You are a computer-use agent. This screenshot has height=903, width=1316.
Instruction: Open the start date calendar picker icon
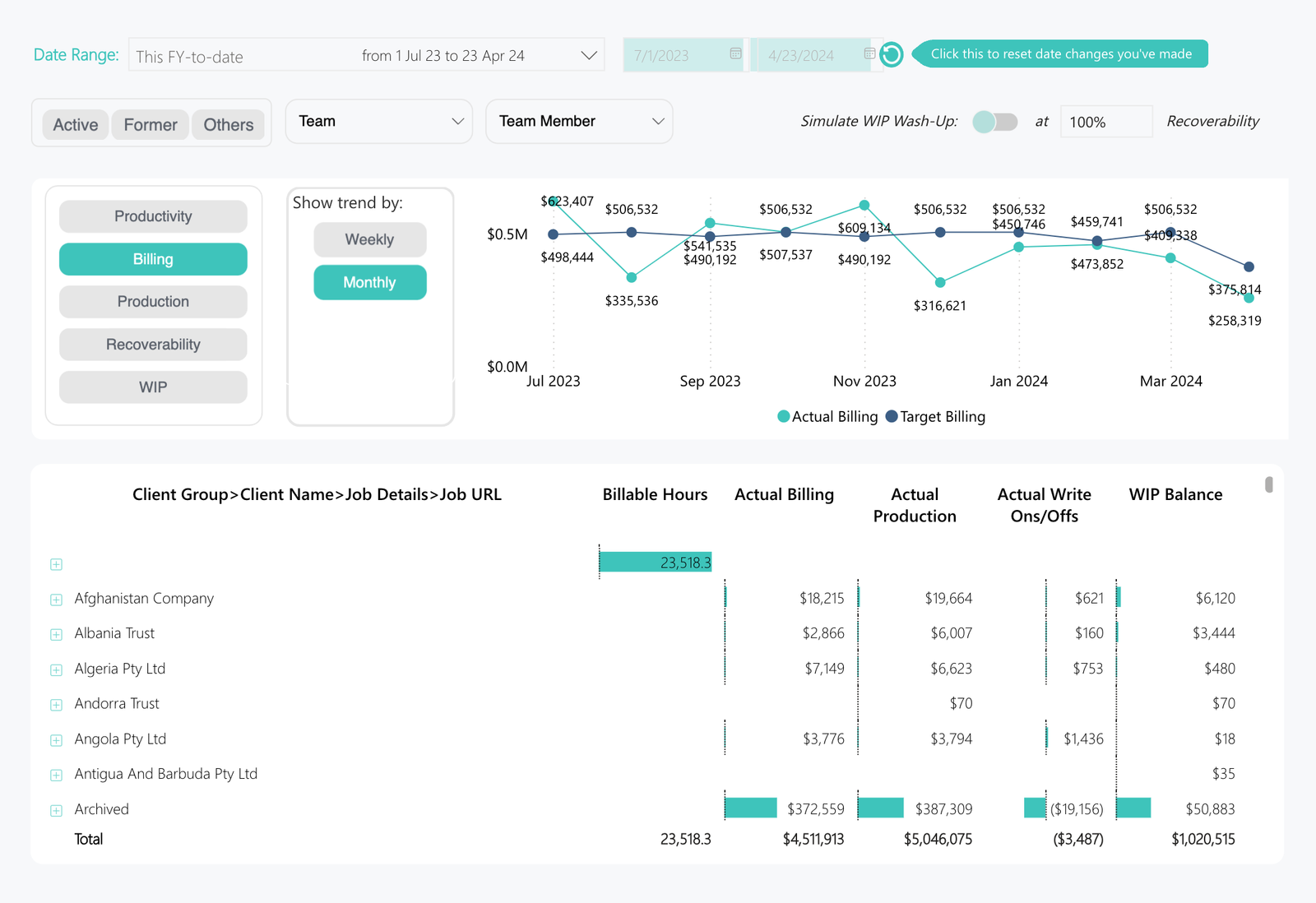[735, 54]
